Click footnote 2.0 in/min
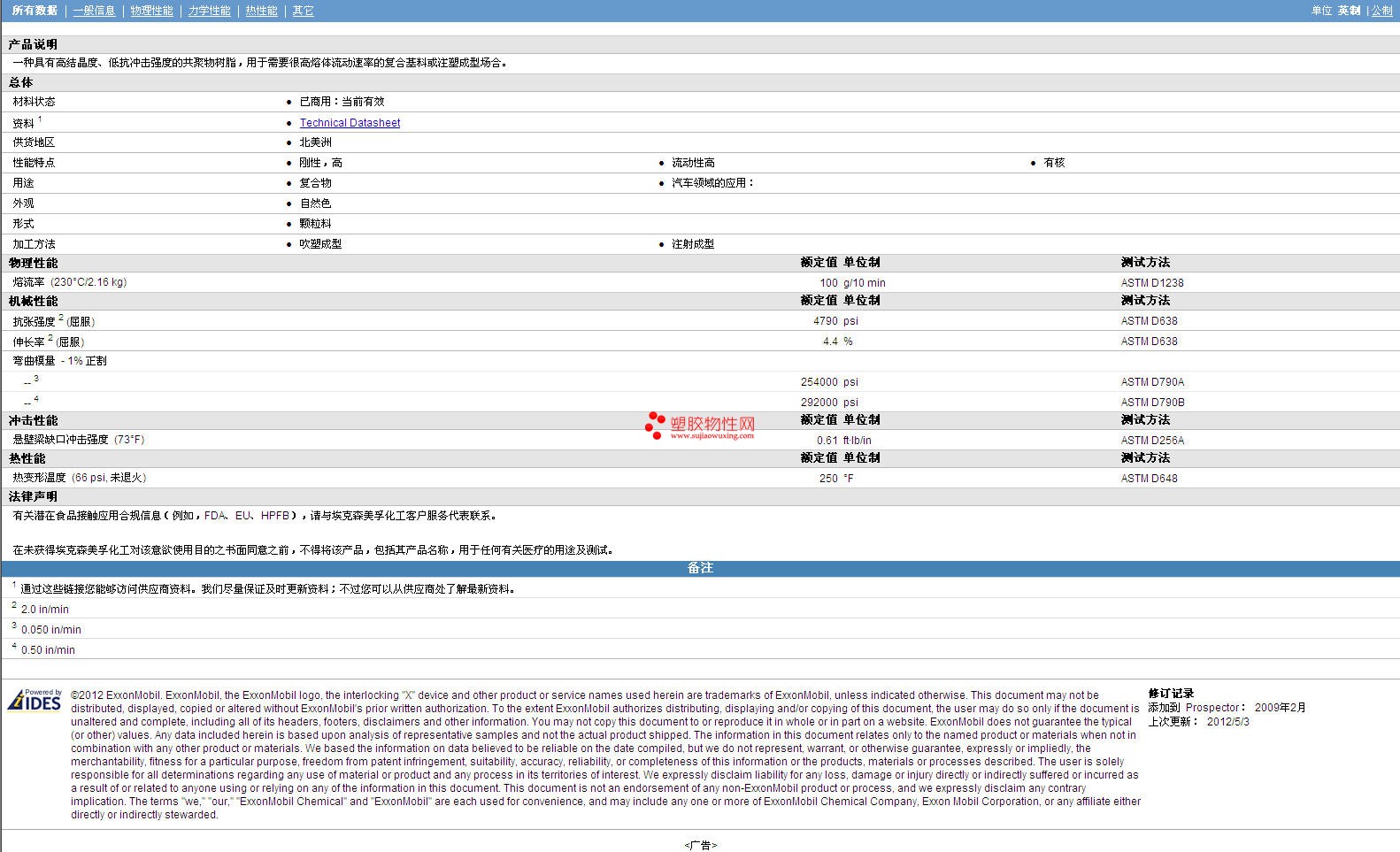This screenshot has width=1400, height=852. point(45,610)
